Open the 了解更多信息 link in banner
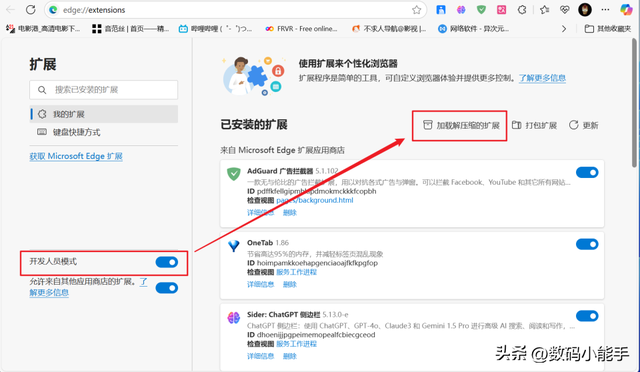 tap(542, 78)
